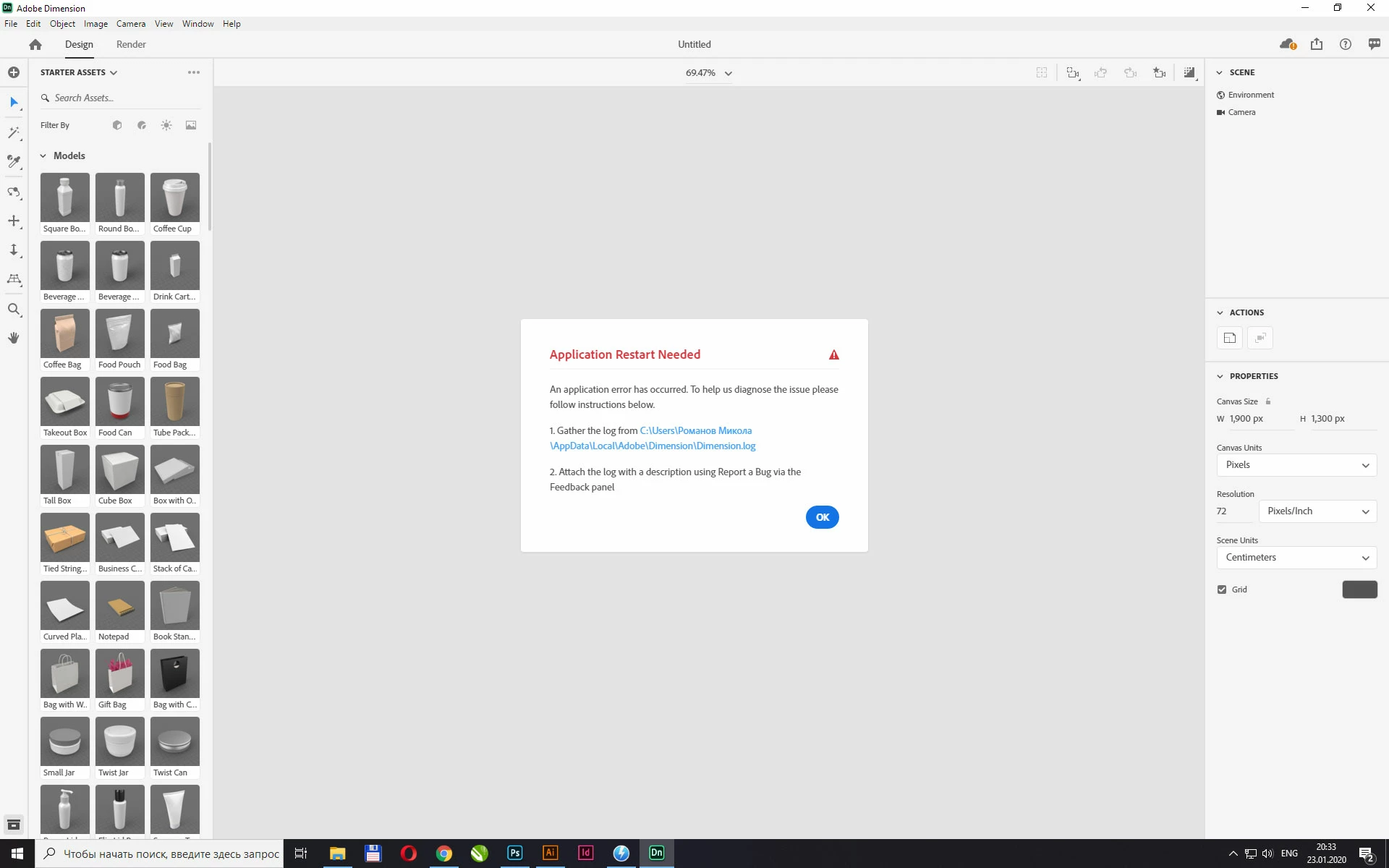The image size is (1389, 868).
Task: Filter assets by lights icon
Action: (166, 125)
